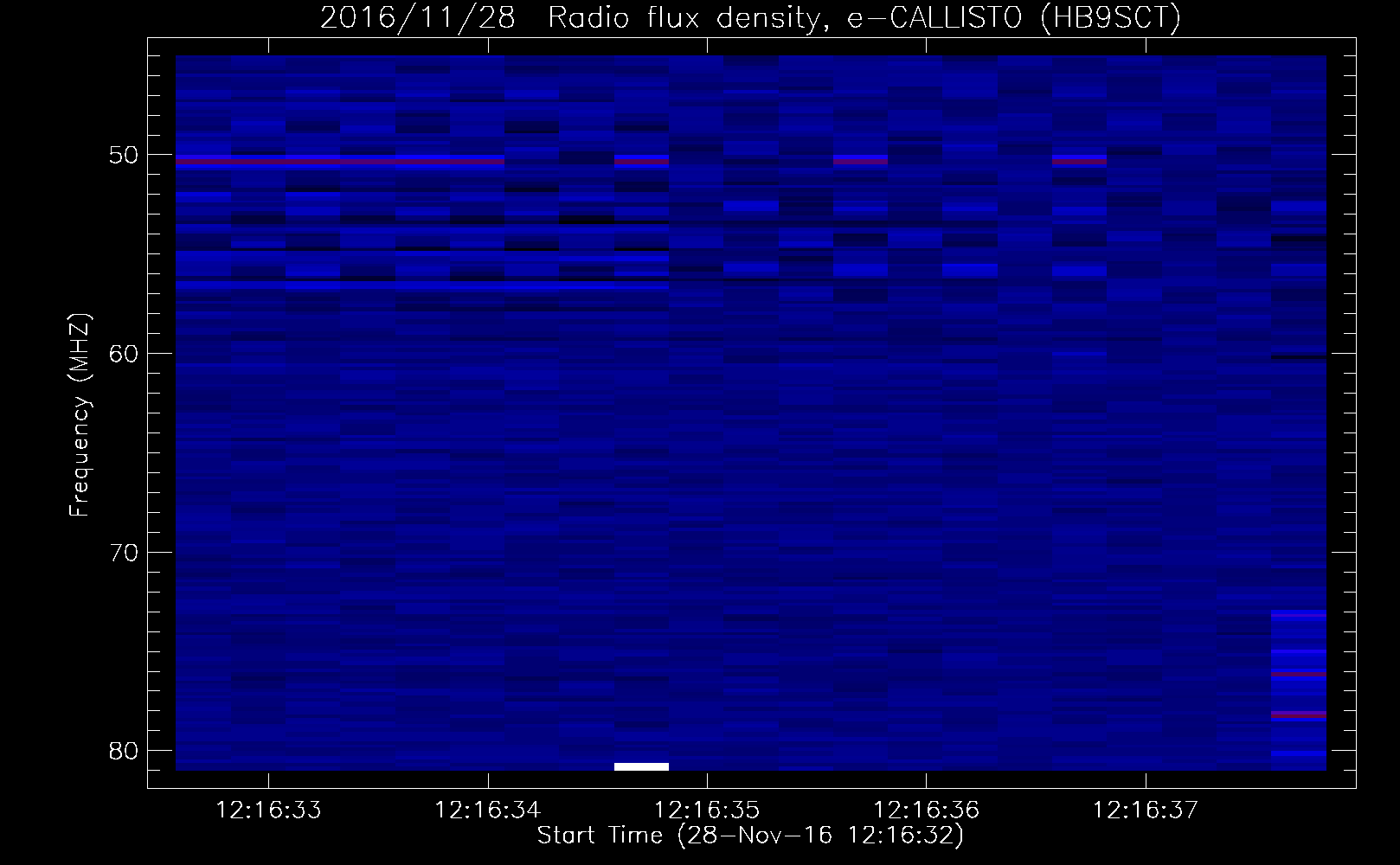The height and width of the screenshot is (865, 1400).
Task: Click the 50 frequency tick label
Action: coord(124,155)
